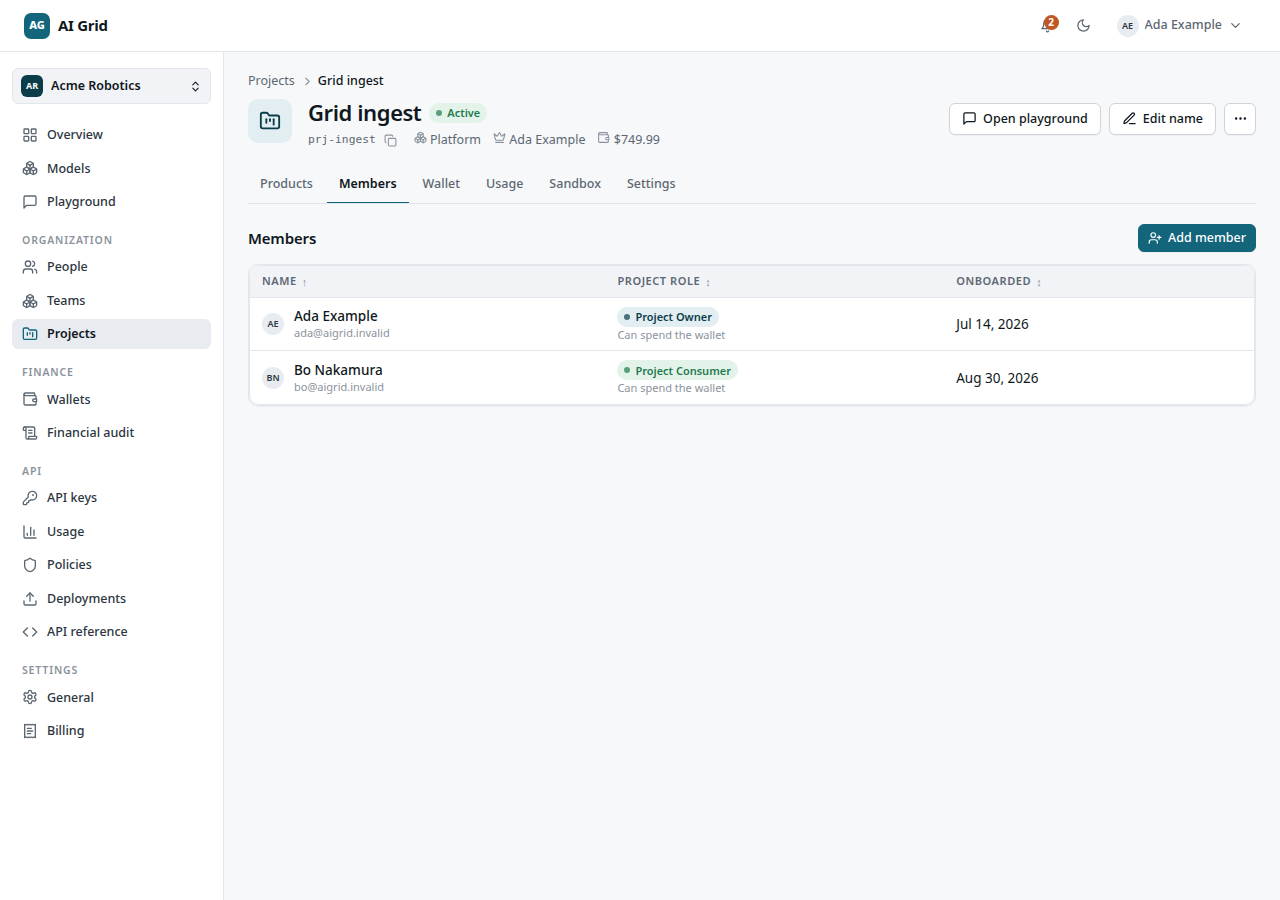Screen dimensions: 1280x900
Task: Click Open playground button
Action: click(x=1025, y=119)
